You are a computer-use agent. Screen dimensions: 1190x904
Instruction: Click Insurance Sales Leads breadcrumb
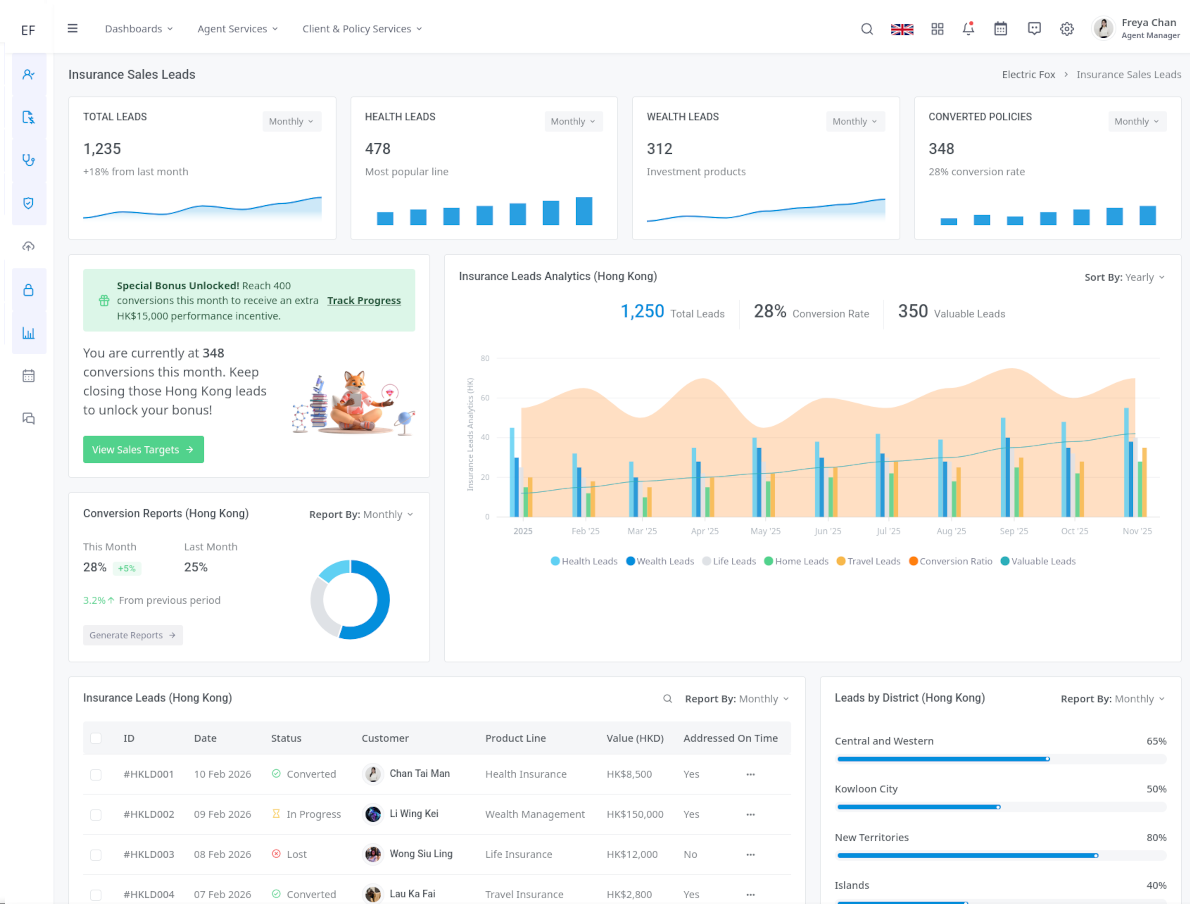coord(1129,74)
